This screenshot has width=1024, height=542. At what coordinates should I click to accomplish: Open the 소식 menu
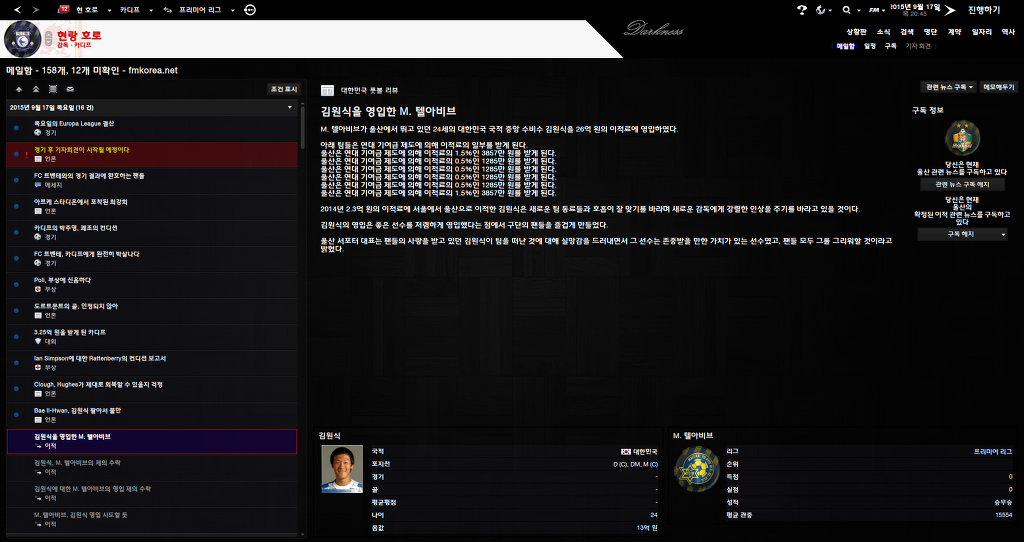click(x=884, y=31)
